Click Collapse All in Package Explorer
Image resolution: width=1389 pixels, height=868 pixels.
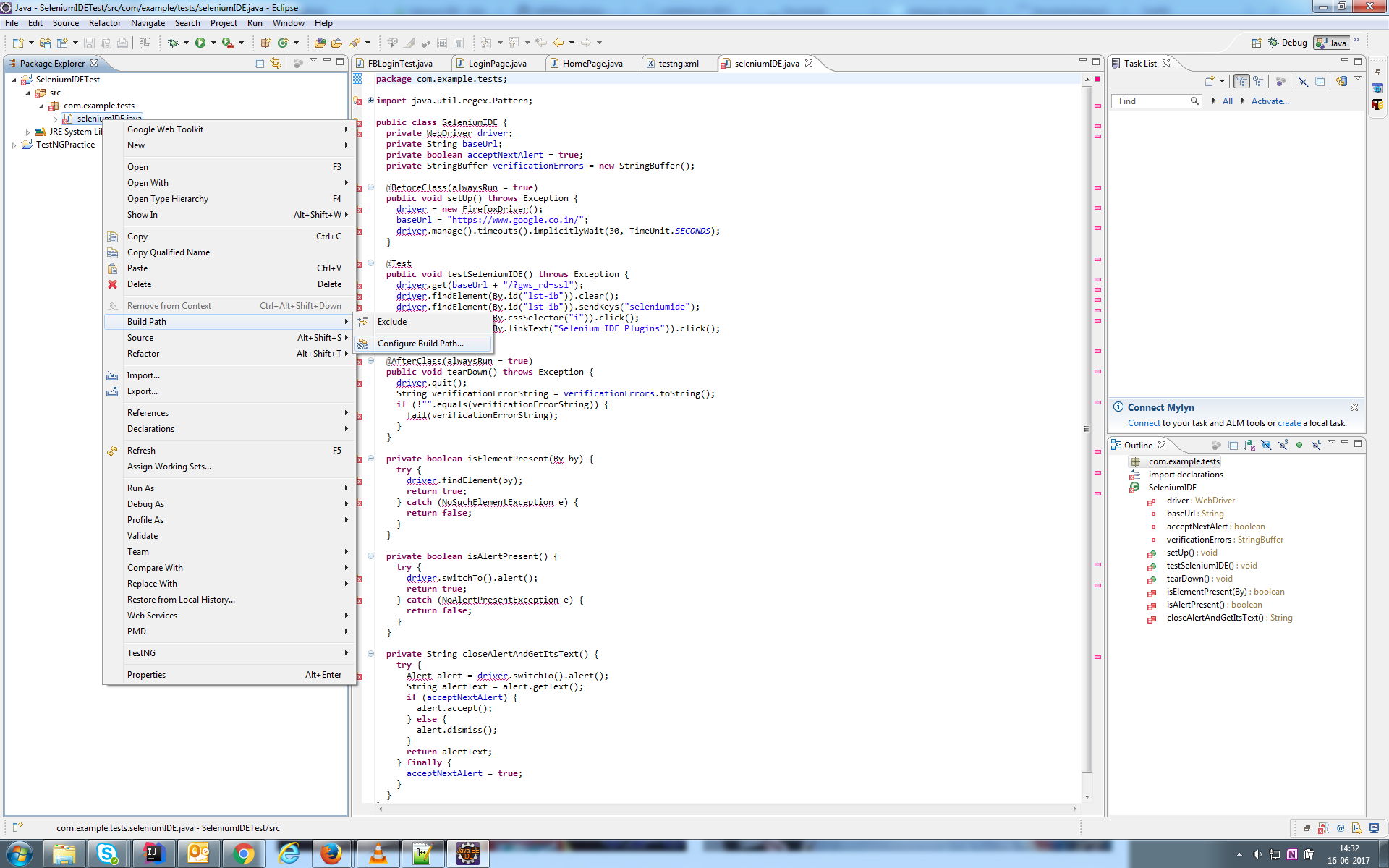tap(259, 63)
